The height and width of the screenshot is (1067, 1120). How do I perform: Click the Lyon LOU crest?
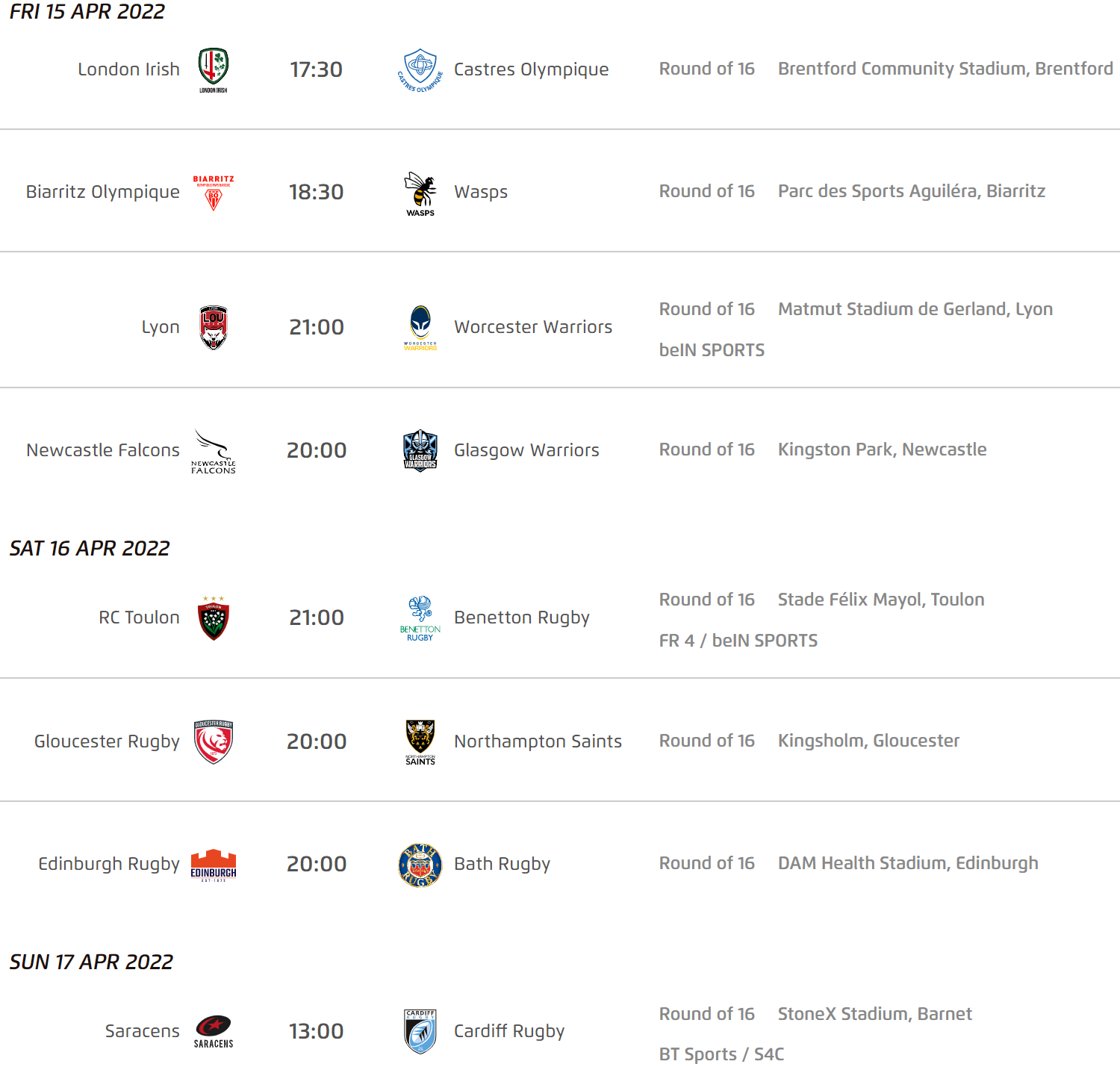pos(214,328)
